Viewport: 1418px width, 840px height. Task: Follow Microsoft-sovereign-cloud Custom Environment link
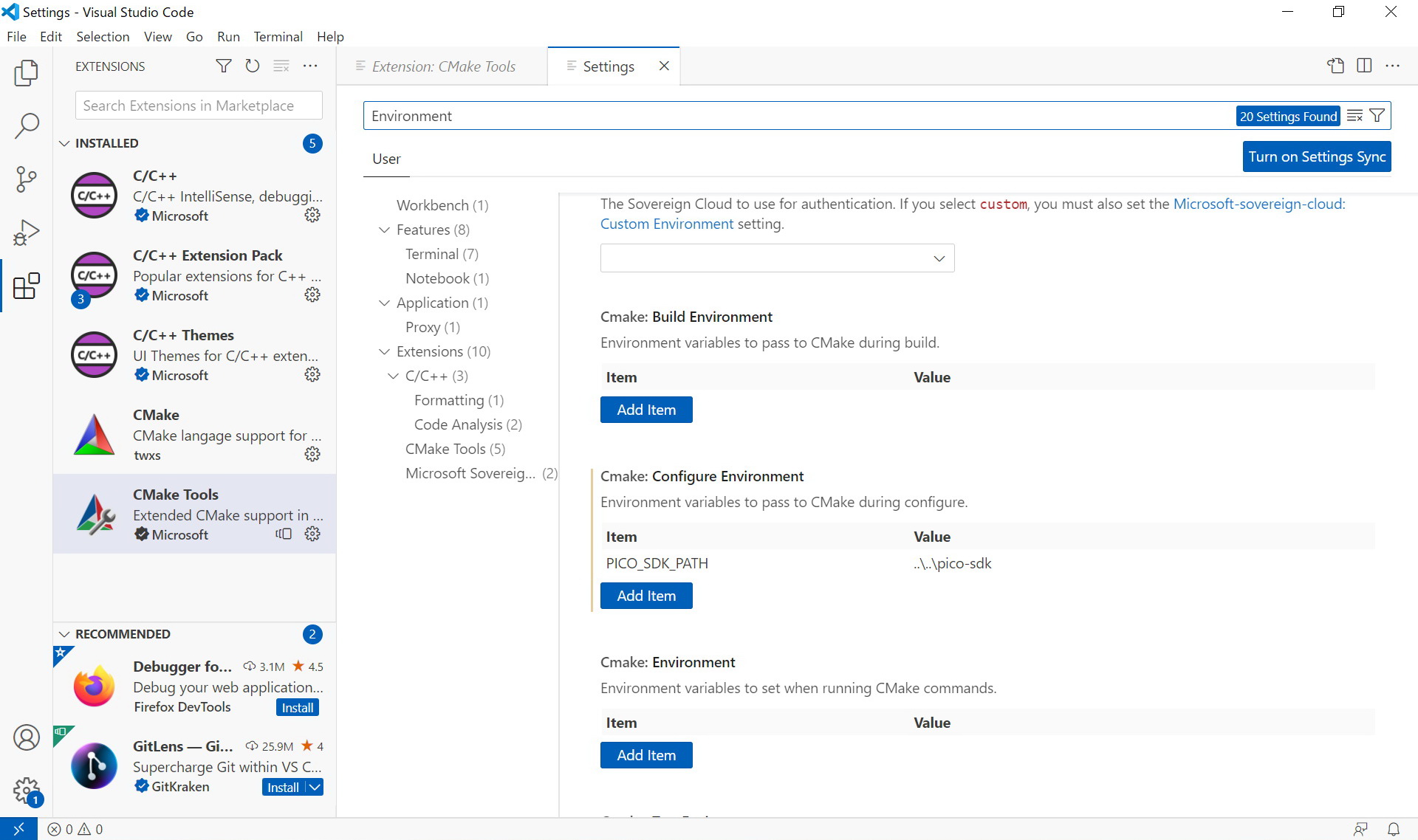click(x=973, y=213)
